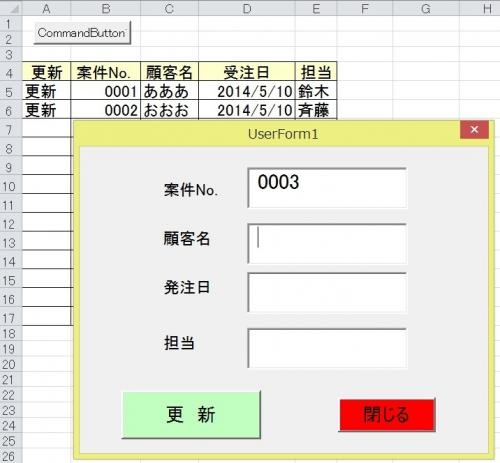This screenshot has height=463, width=500.
Task: Click the 受注日 header cell
Action: (247, 71)
